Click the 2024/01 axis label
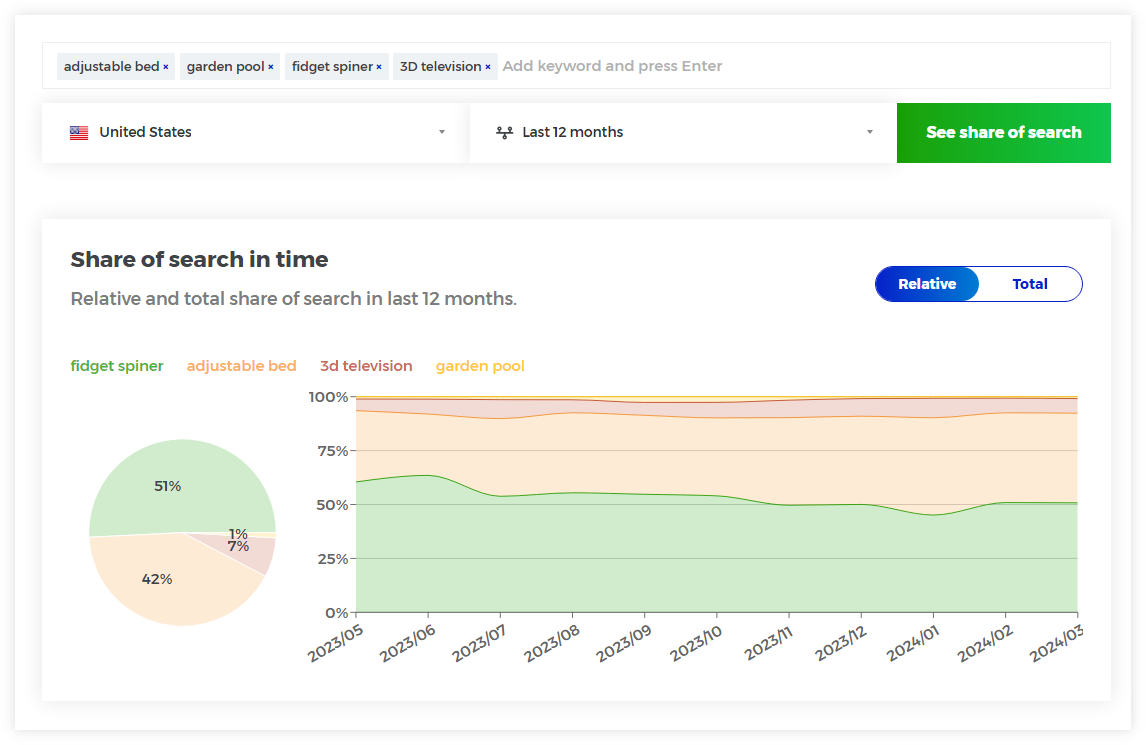Viewport: 1146px width, 745px height. pos(912,643)
